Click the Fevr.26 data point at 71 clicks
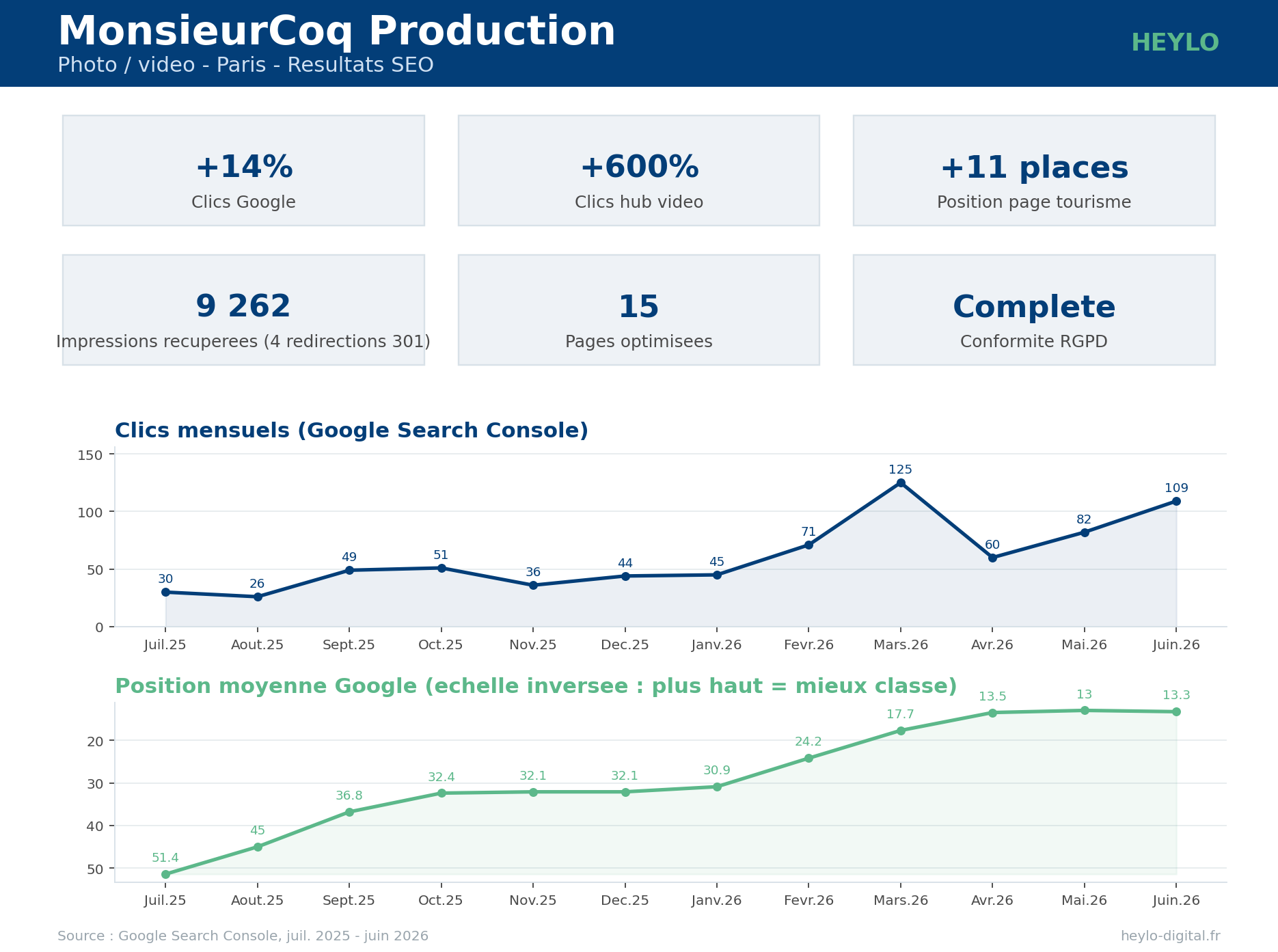 tap(808, 545)
